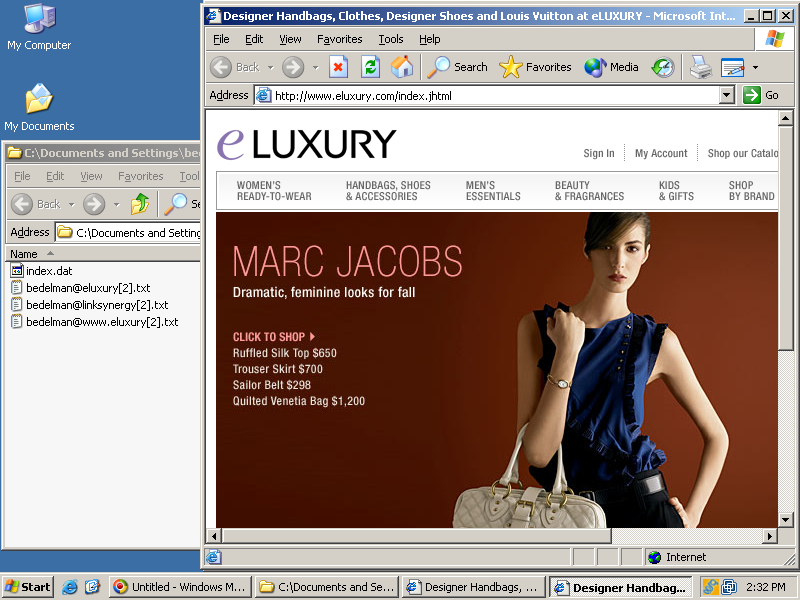
Task: Click the vertical scrollbar thumb in browser
Action: coord(785,238)
